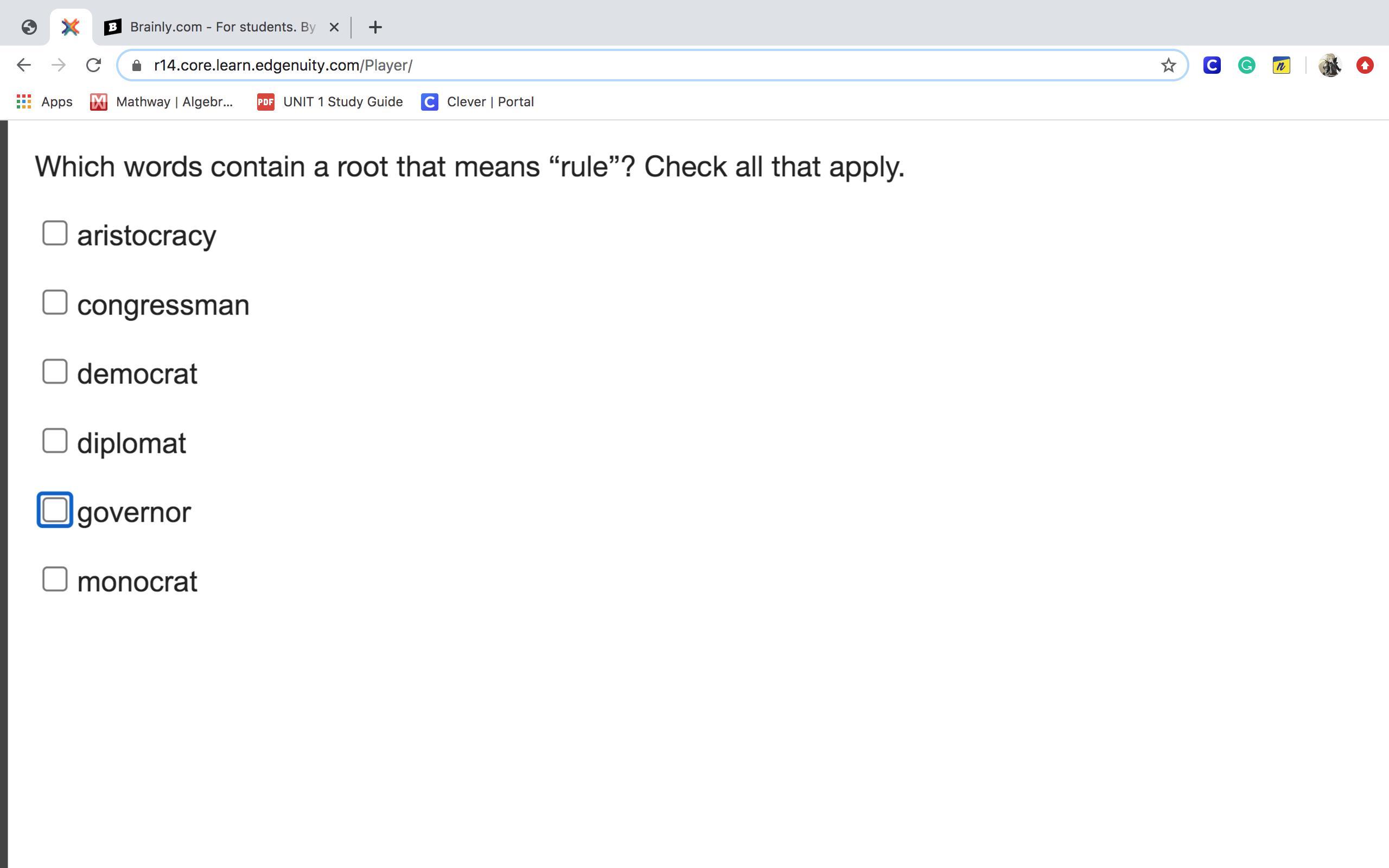Open the UNIT 1 Study Guide bookmark
Screen dimensions: 1389x868
pos(330,102)
